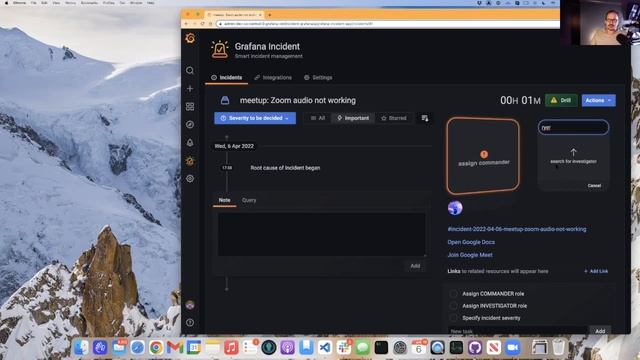Click the New task input field
The width and height of the screenshot is (640, 360).
(x=517, y=331)
